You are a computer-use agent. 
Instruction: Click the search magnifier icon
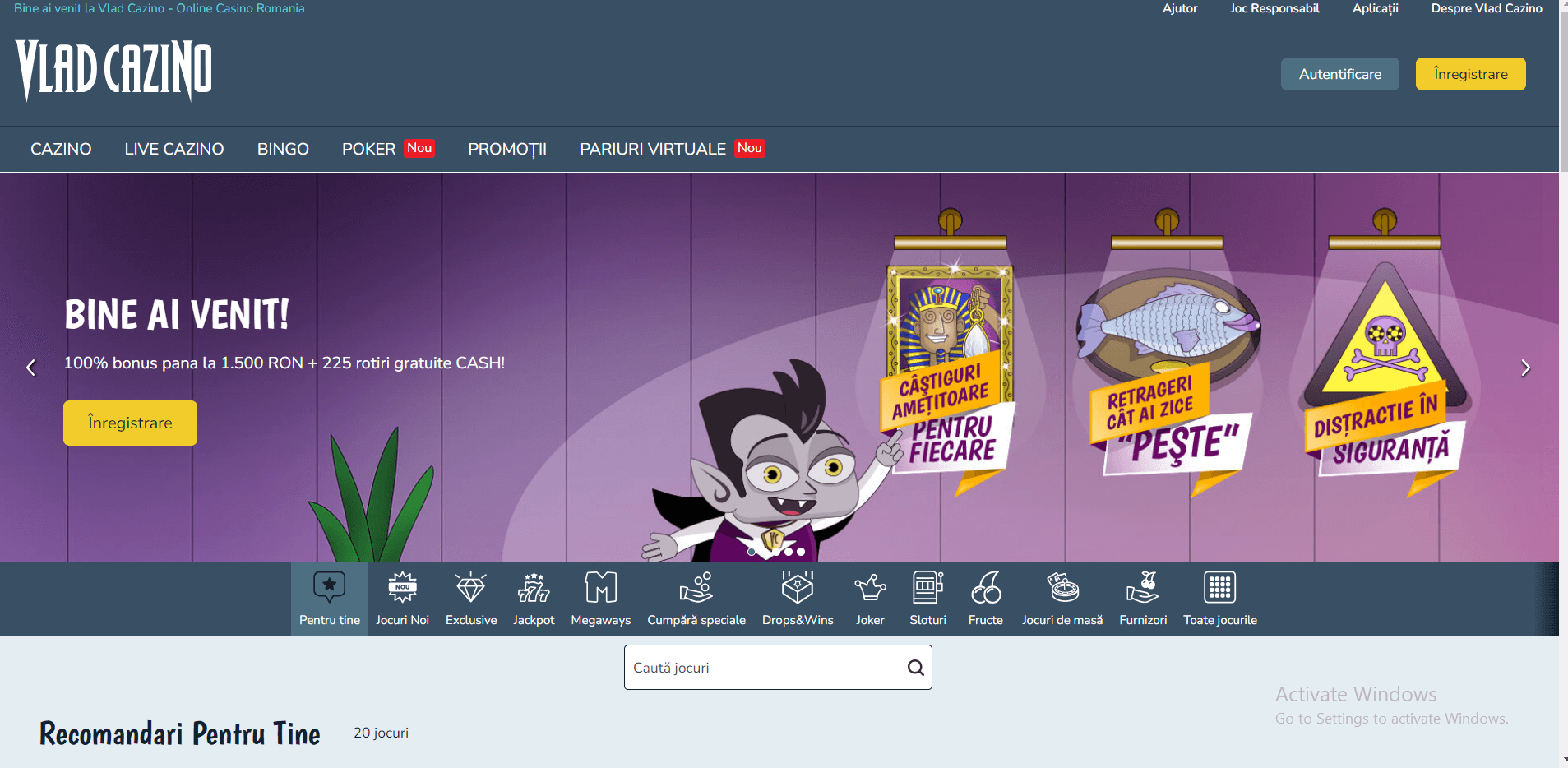[915, 668]
